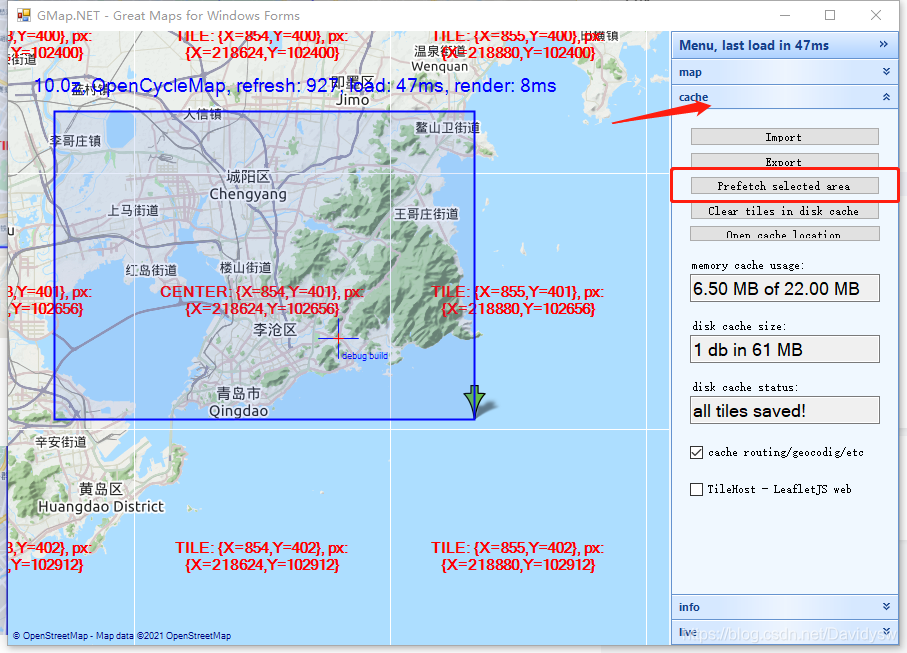Click the disk cache size field

tap(784, 349)
